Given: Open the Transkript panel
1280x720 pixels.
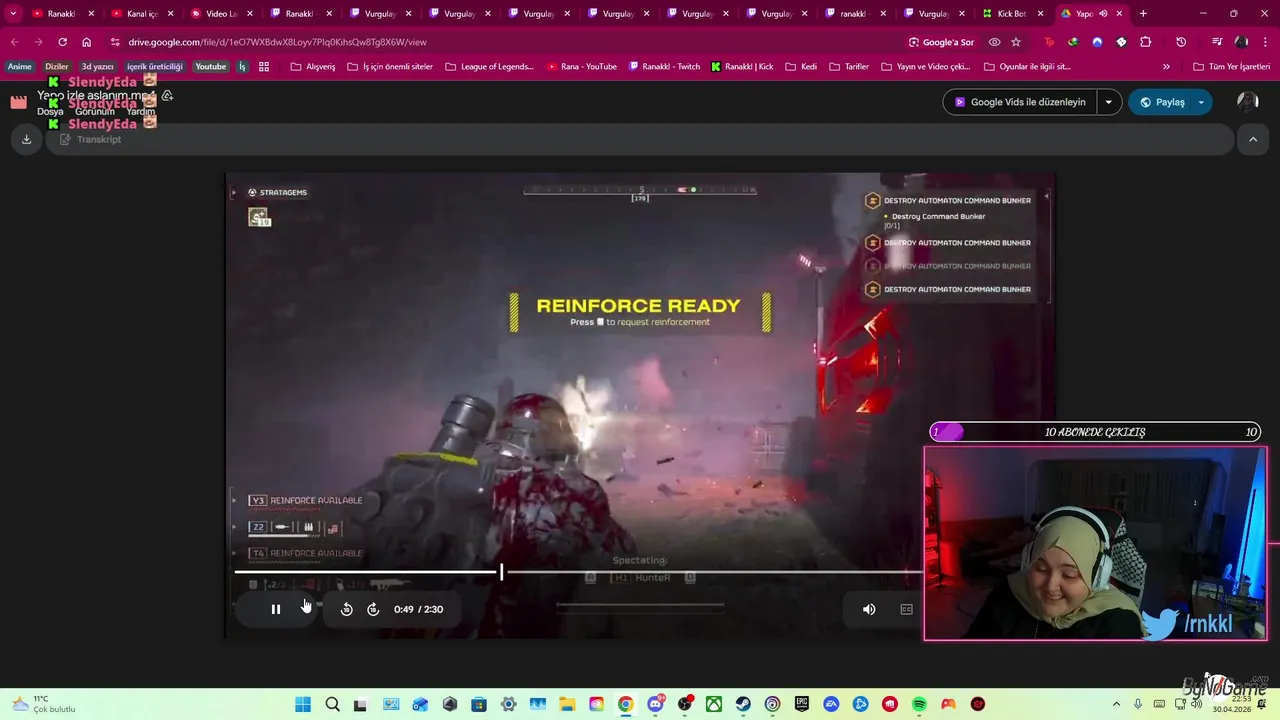Looking at the screenshot, I should tap(90, 139).
